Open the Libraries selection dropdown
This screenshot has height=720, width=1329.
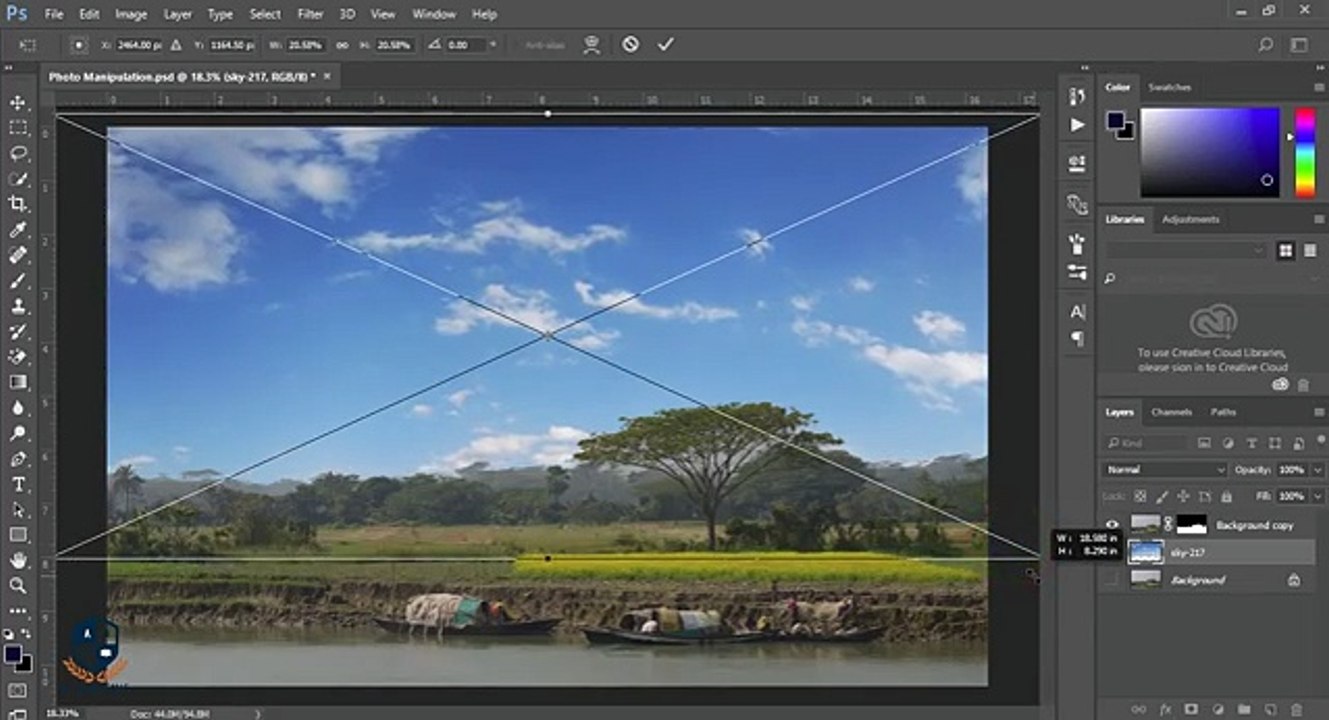(x=1187, y=250)
